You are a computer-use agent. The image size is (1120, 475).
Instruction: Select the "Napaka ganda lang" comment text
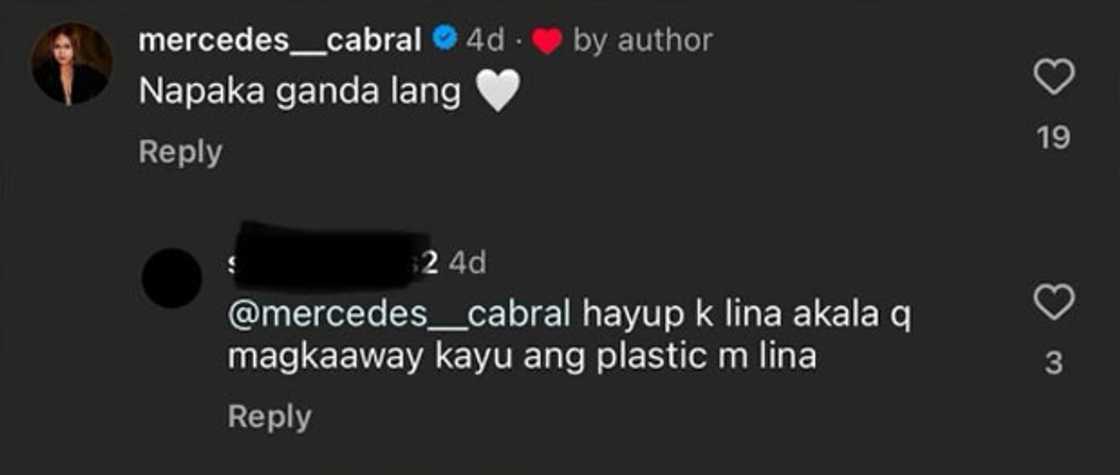[x=299, y=93]
